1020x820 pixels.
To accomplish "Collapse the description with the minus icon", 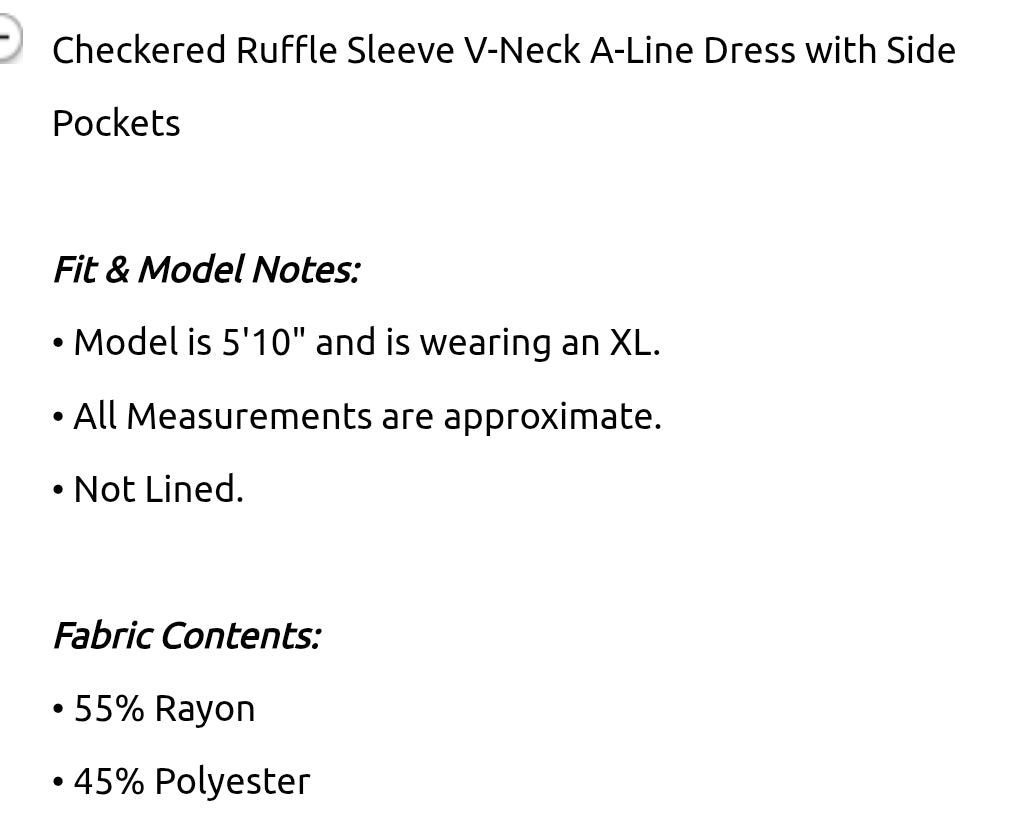I will 8,42.
